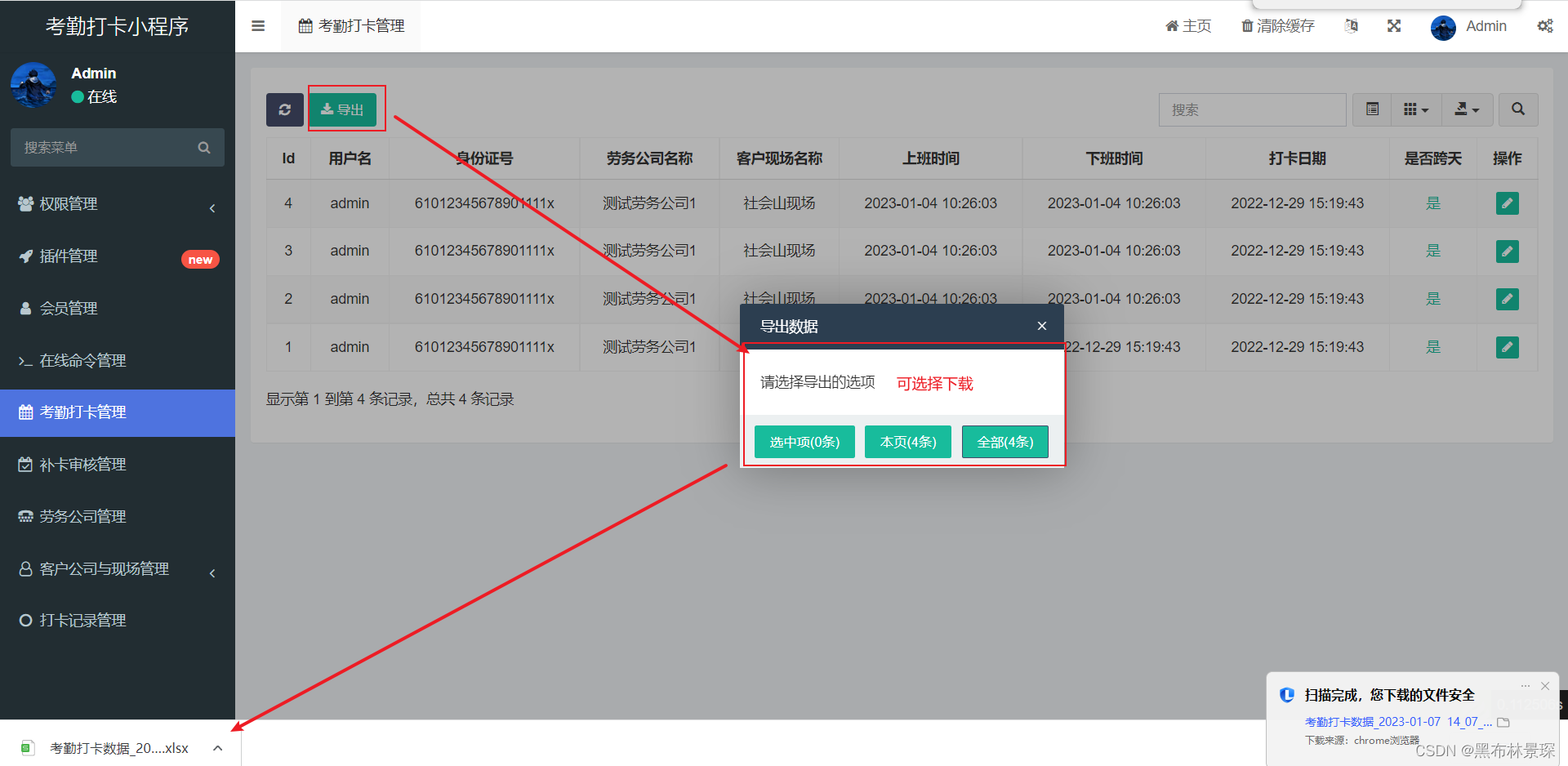Toggle fullscreen mode icon in top bar
The width and height of the screenshot is (1568, 766).
coord(1393,25)
